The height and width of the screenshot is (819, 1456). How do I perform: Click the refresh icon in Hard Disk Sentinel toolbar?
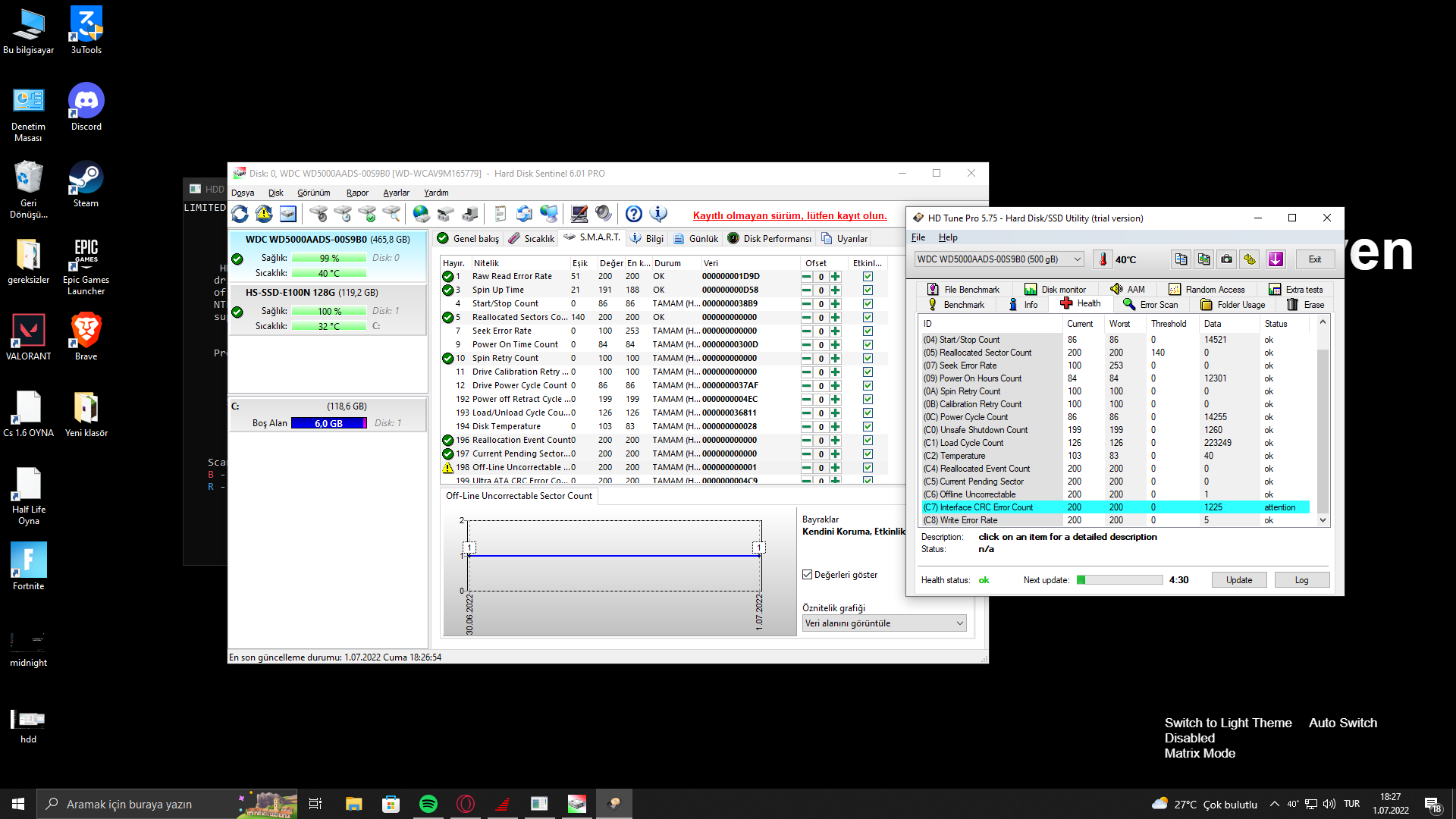(x=240, y=215)
